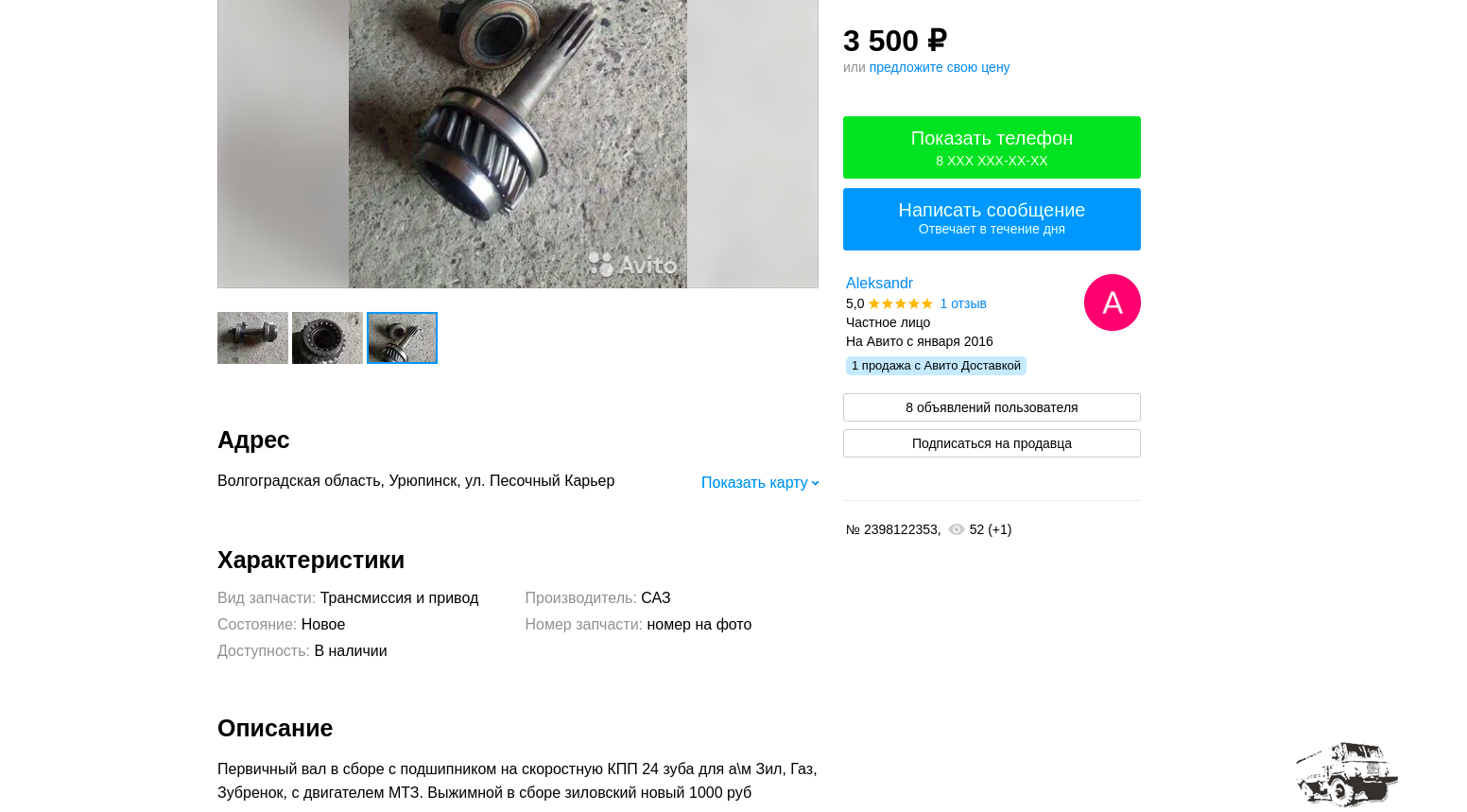1467x812 pixels.
Task: Select the first shaft photo thumbnail
Action: pos(252,337)
